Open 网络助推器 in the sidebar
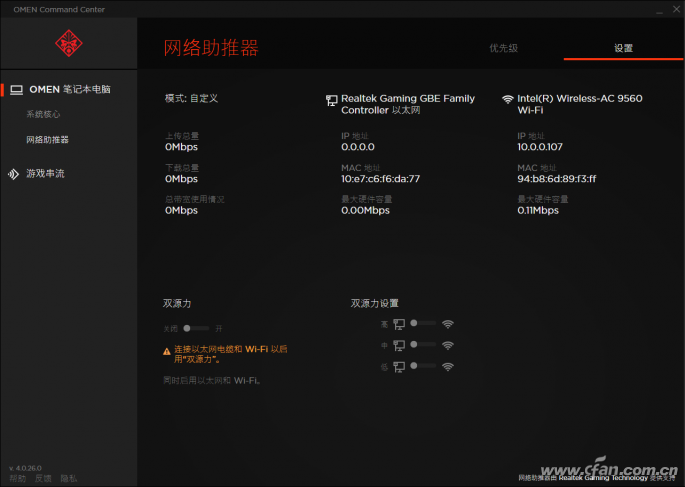685x487 pixels. tap(47, 140)
